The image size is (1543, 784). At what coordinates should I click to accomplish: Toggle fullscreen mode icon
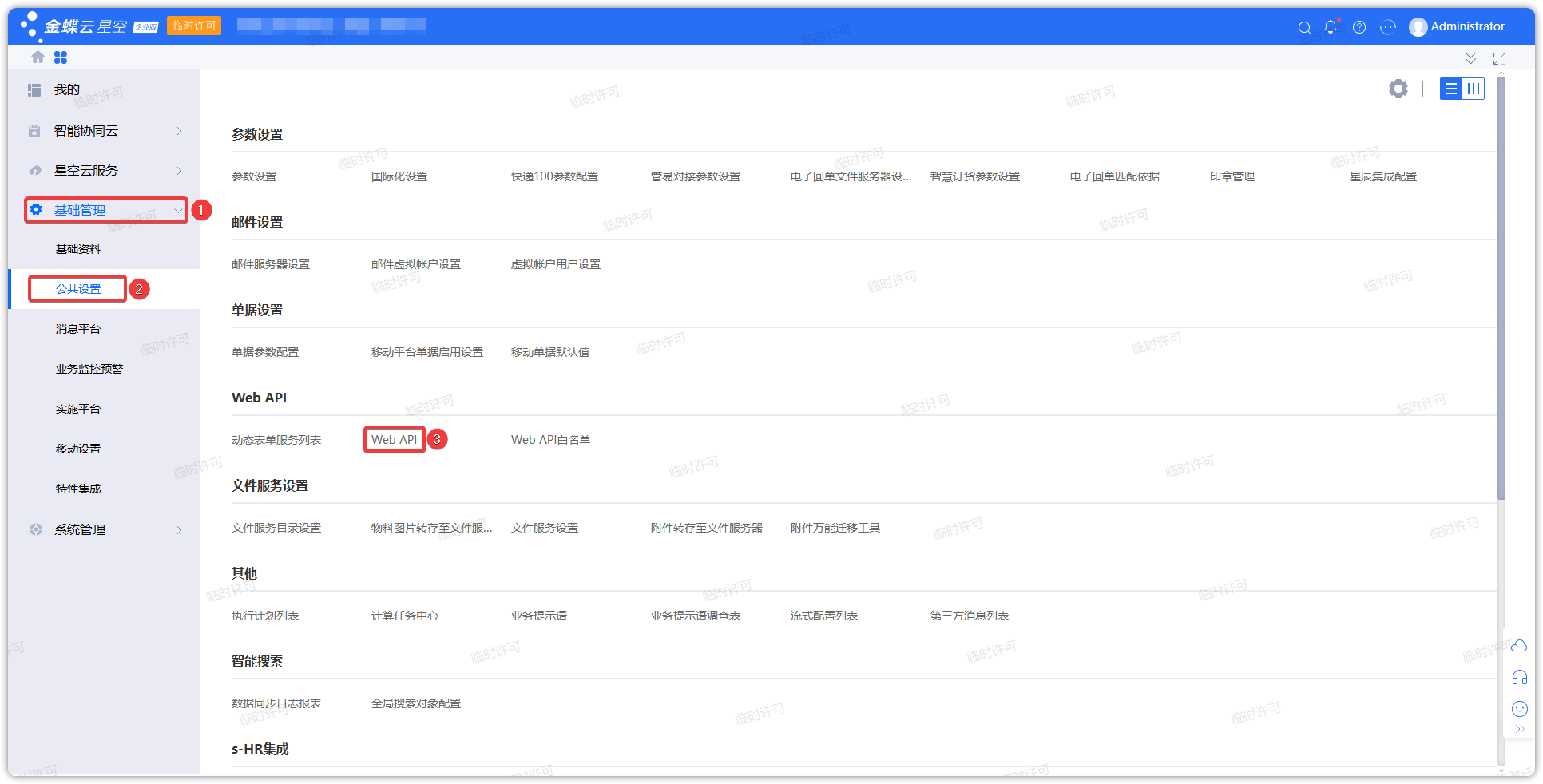point(1499,58)
